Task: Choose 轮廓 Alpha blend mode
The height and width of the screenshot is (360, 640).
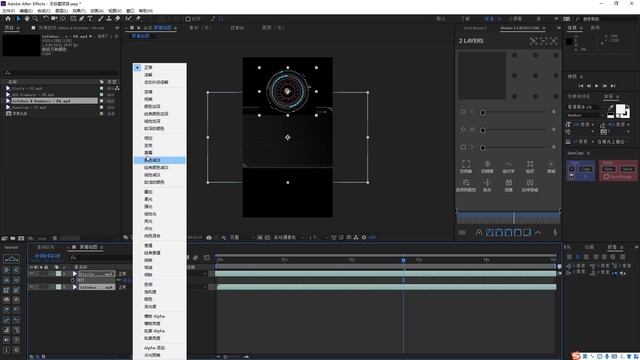Action: 160,331
